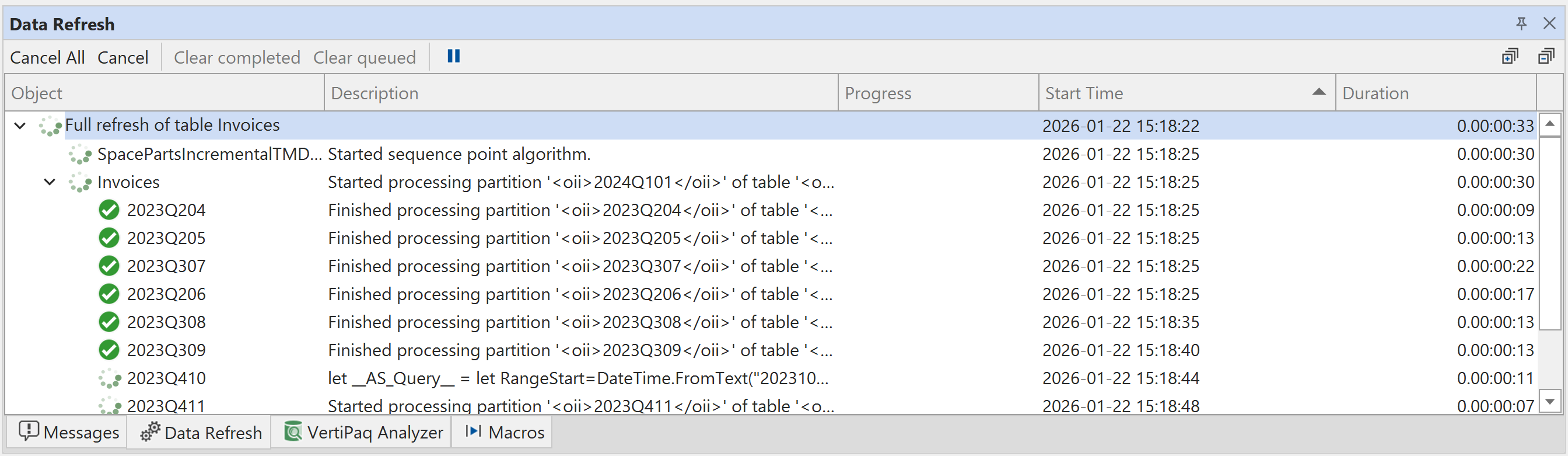
Task: Collapse the Full refresh of table Invoices entry
Action: [x=19, y=126]
